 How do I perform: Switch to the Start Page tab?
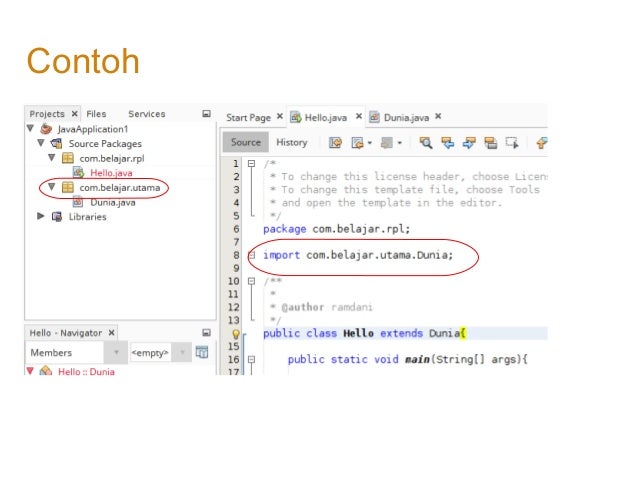point(248,118)
